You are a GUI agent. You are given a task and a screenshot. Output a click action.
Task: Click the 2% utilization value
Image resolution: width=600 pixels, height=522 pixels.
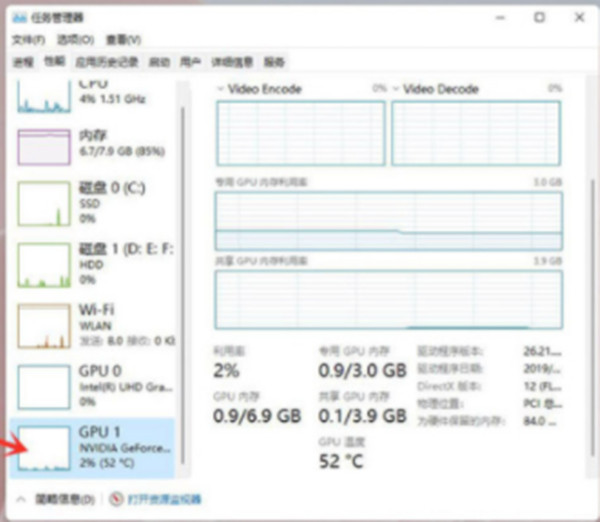(227, 370)
